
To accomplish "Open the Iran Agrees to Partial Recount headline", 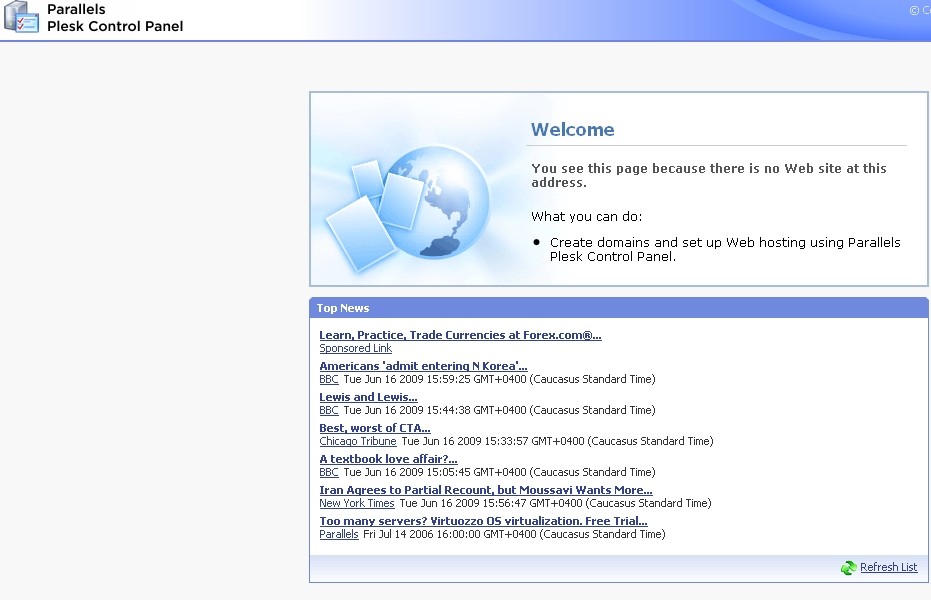I will tap(485, 490).
